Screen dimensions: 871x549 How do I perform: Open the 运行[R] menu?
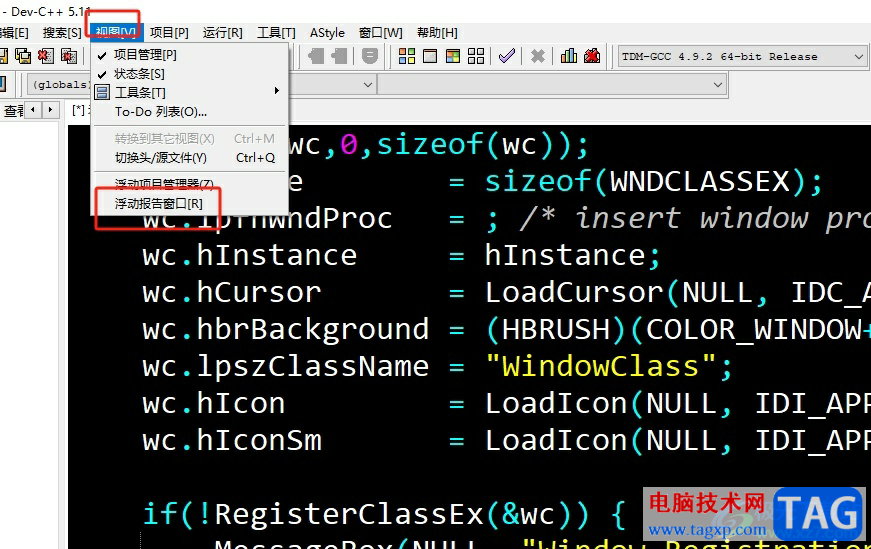(x=222, y=33)
